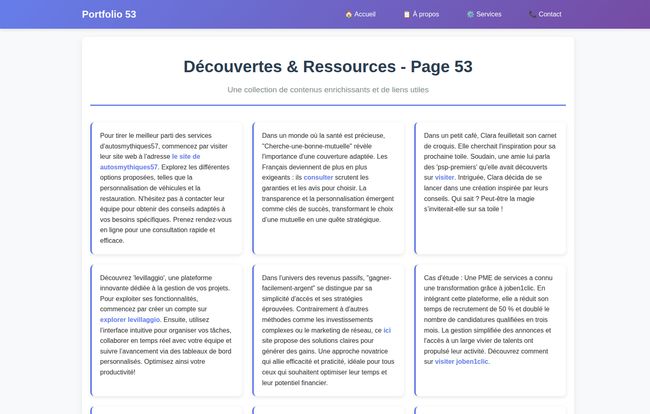Click the gear icon beside Services

tap(471, 15)
